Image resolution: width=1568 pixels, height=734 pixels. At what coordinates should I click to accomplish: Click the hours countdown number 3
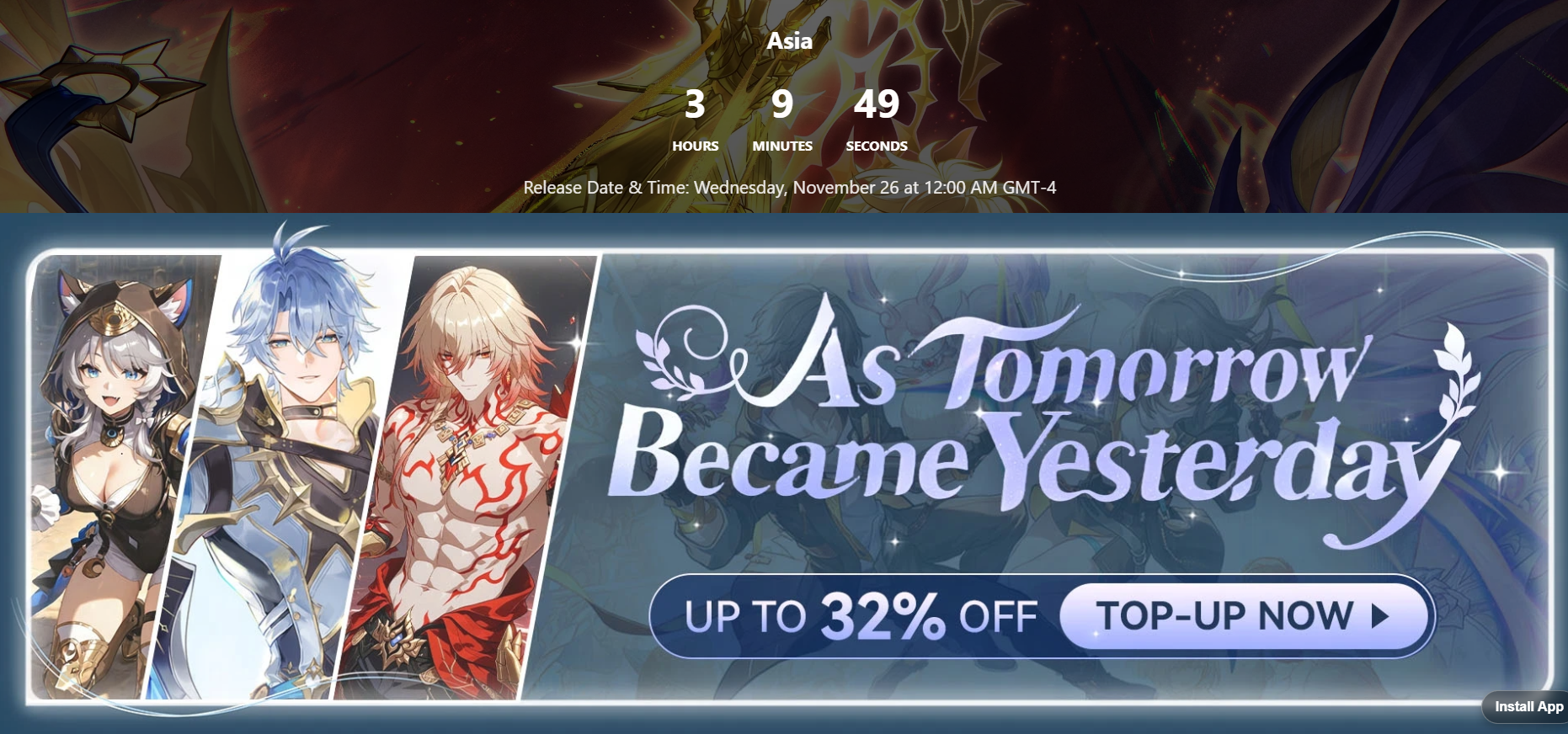[695, 104]
